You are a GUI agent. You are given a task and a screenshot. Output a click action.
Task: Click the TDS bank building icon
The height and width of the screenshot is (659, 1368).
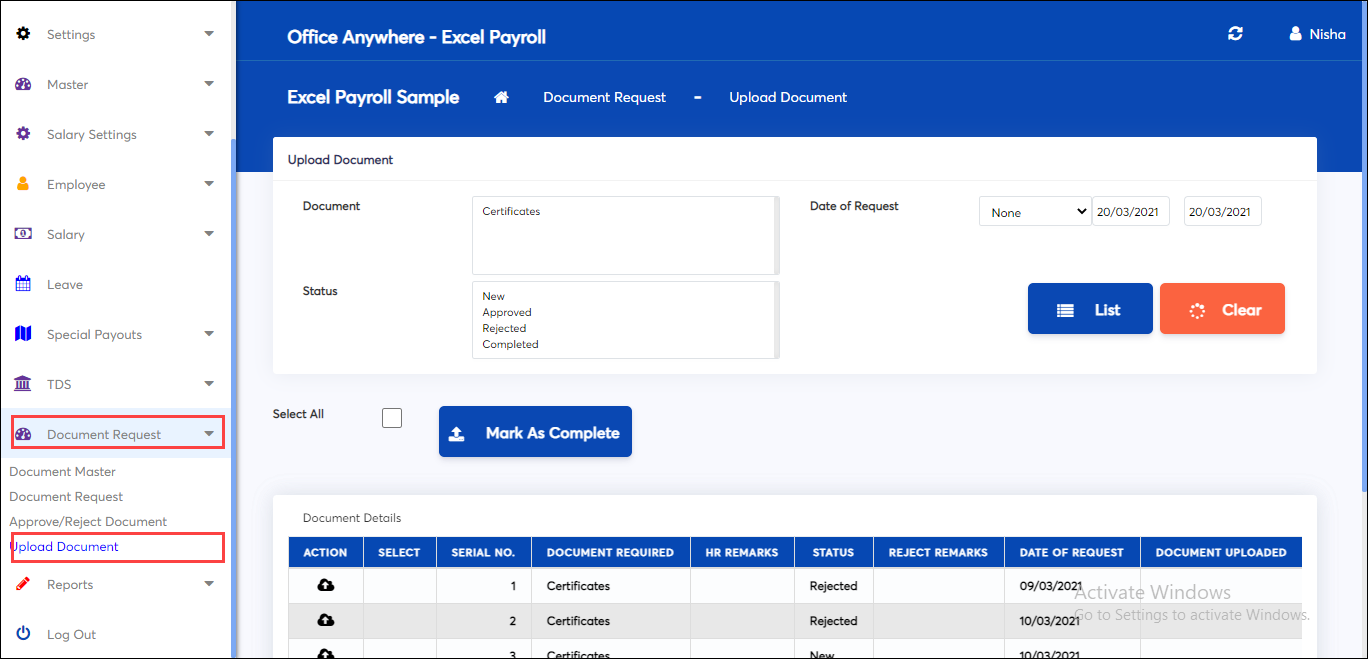23,384
